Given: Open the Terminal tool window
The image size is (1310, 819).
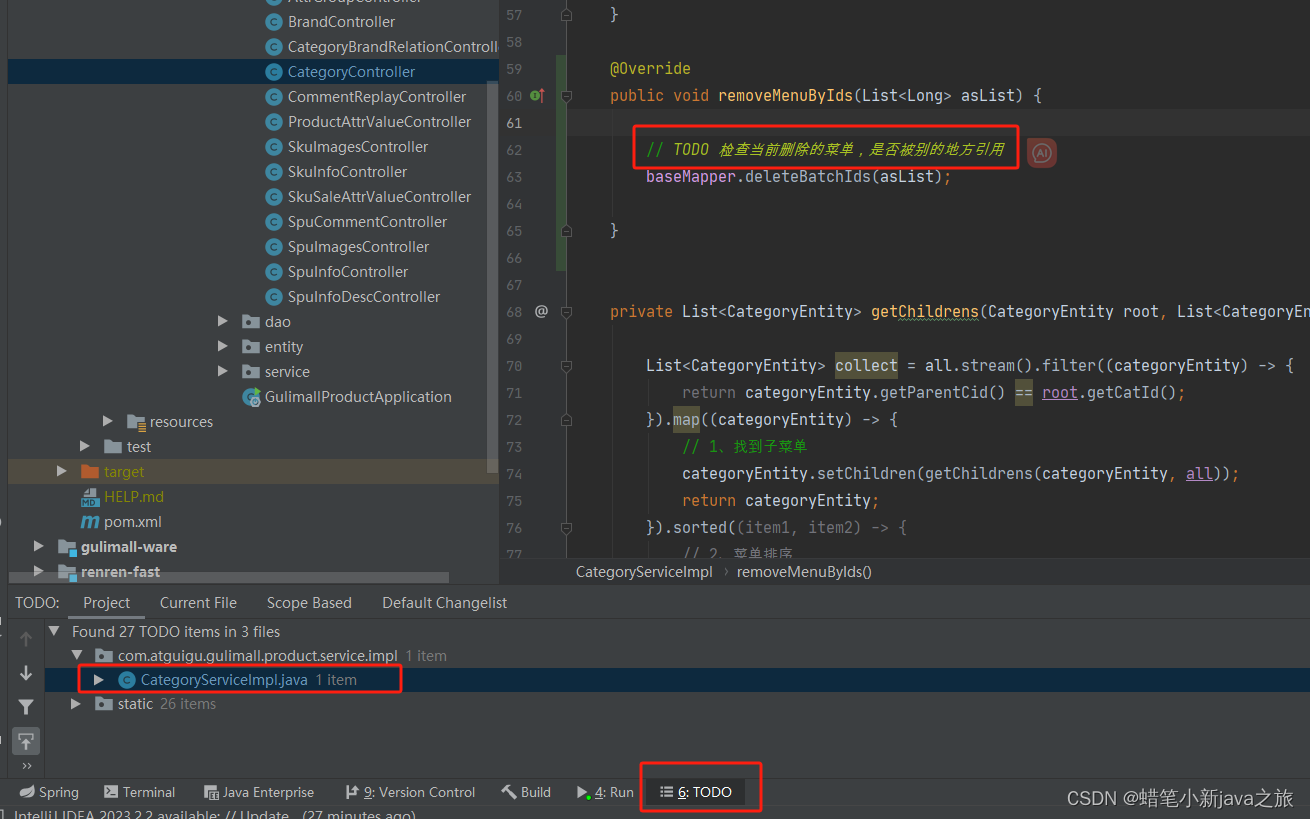Looking at the screenshot, I should click(x=140, y=792).
